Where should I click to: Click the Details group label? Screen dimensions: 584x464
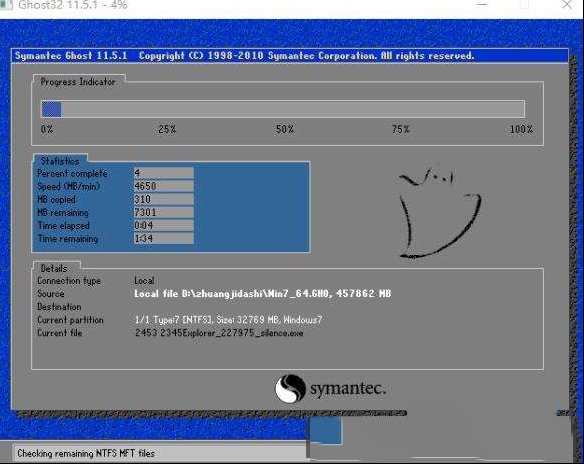tap(54, 268)
